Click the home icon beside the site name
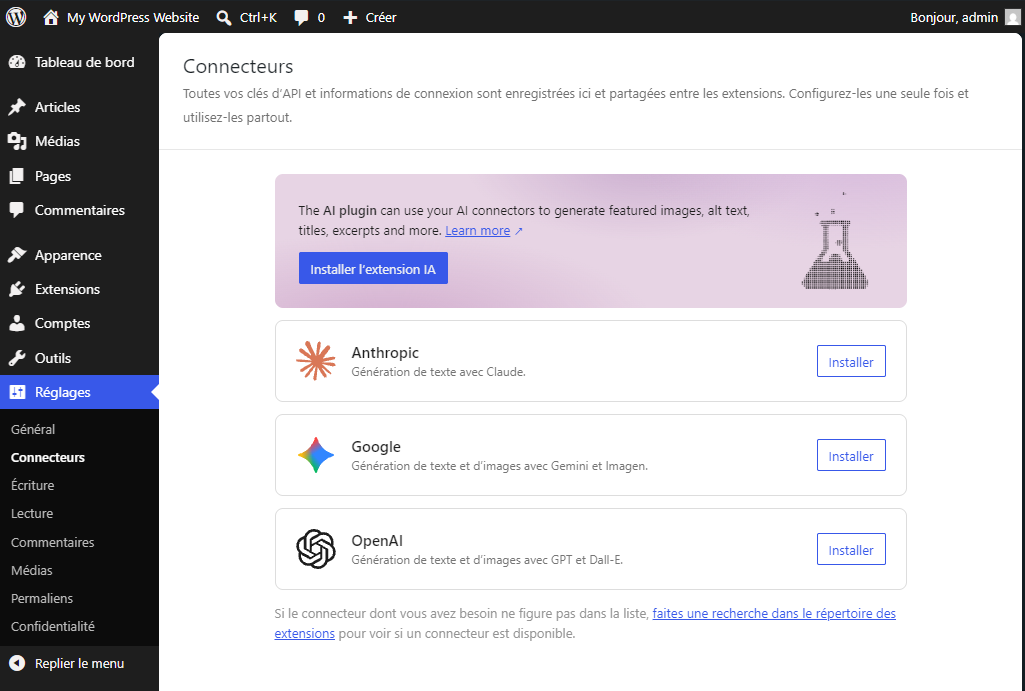 51,17
